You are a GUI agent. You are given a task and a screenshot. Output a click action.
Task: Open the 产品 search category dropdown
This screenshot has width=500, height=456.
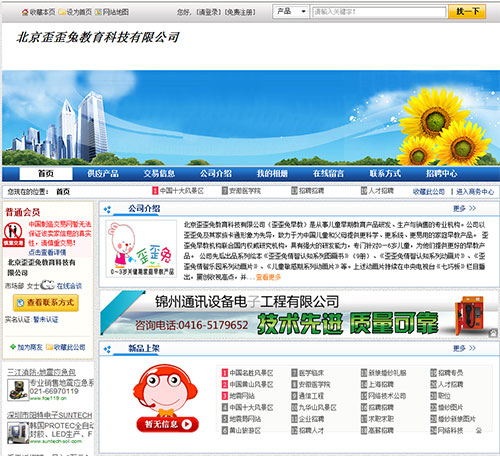pos(291,12)
